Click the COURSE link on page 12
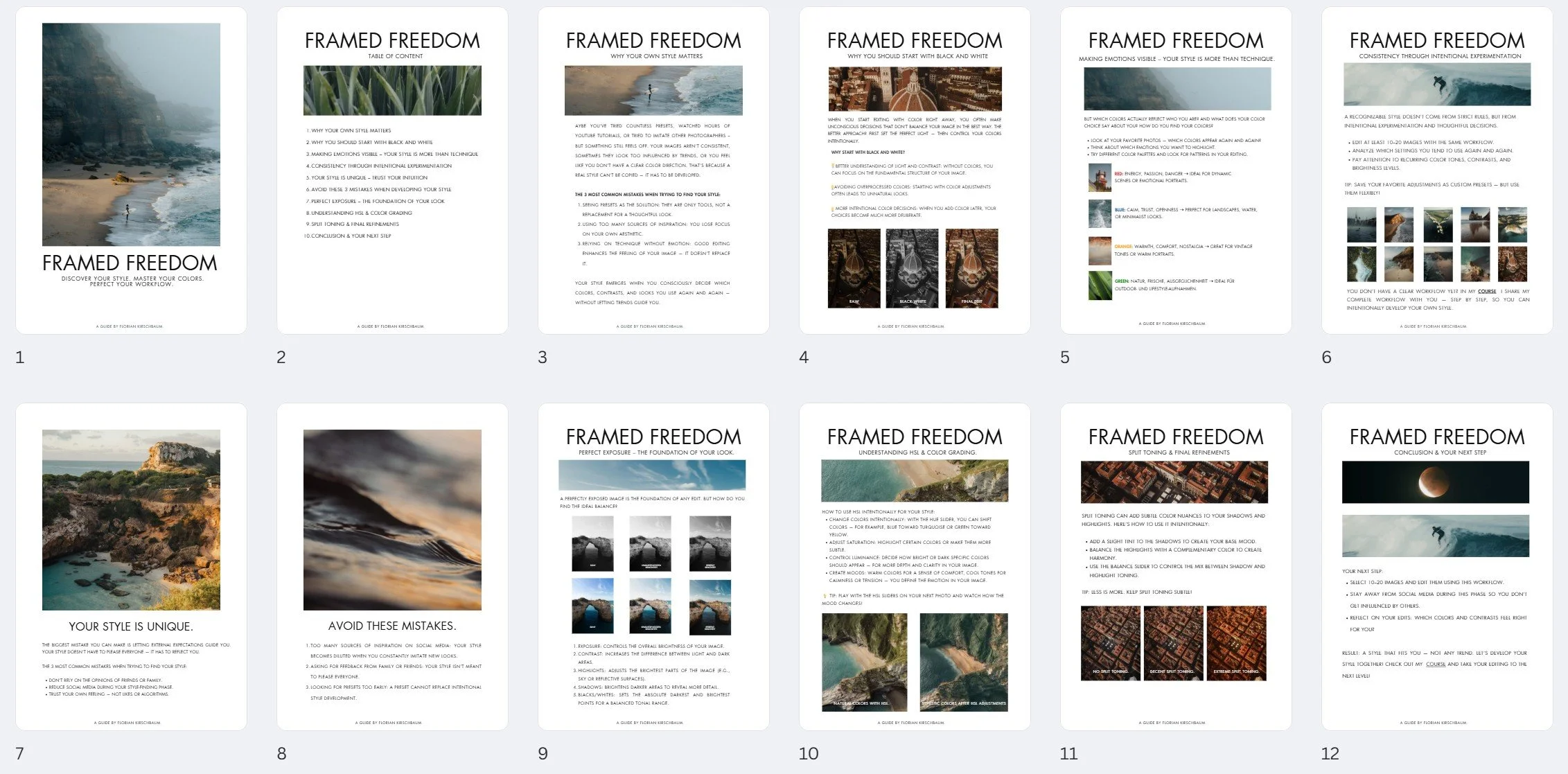Viewport: 1568px width, 774px height. pos(1436,665)
